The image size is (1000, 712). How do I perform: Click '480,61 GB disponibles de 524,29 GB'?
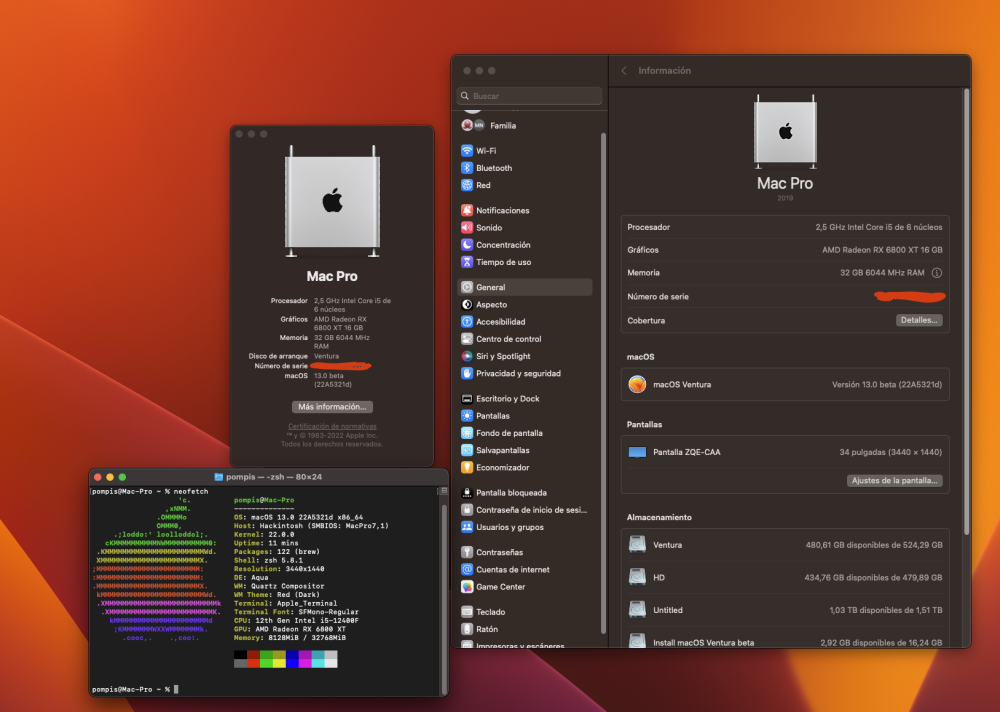[874, 545]
